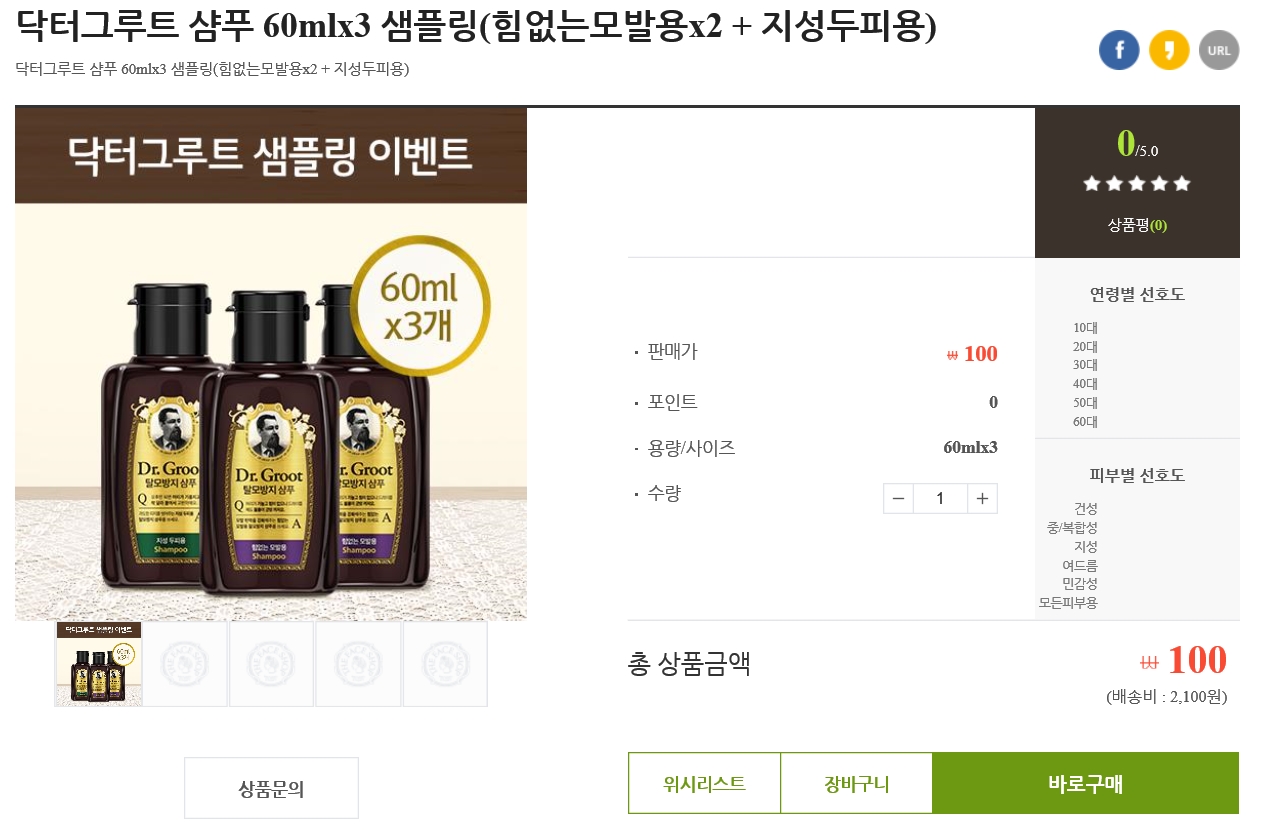Share product via Facebook icon
1265x834 pixels.
[1119, 50]
